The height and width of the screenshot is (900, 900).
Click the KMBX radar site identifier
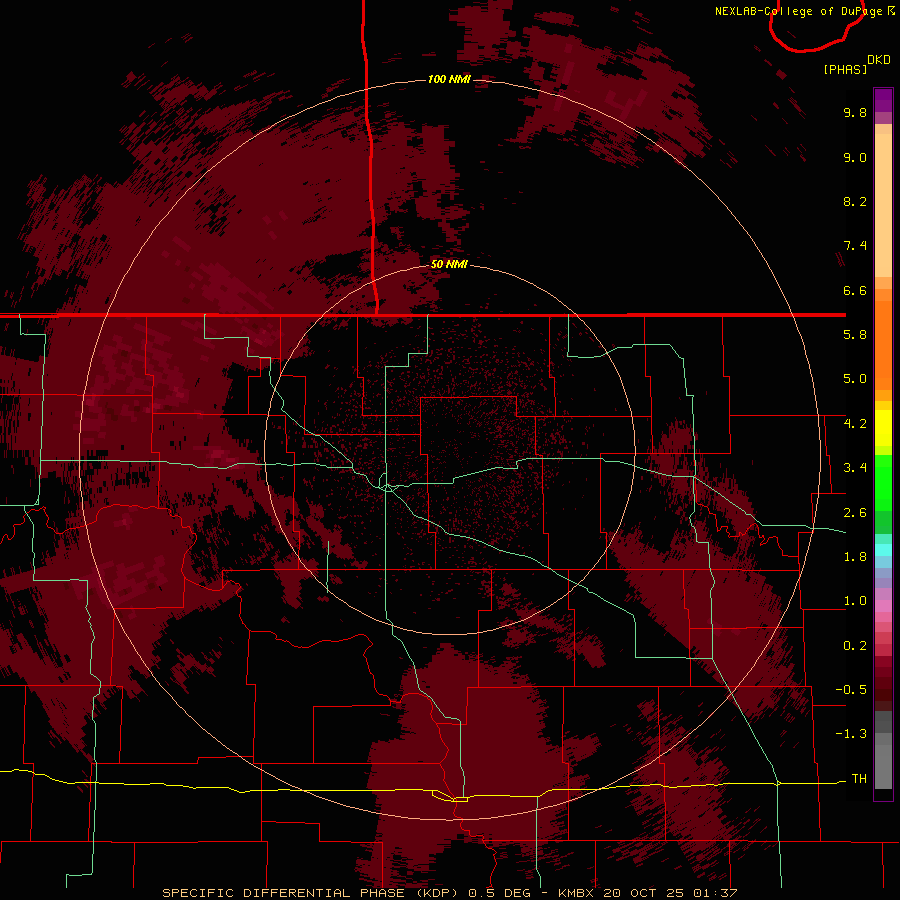(x=577, y=893)
